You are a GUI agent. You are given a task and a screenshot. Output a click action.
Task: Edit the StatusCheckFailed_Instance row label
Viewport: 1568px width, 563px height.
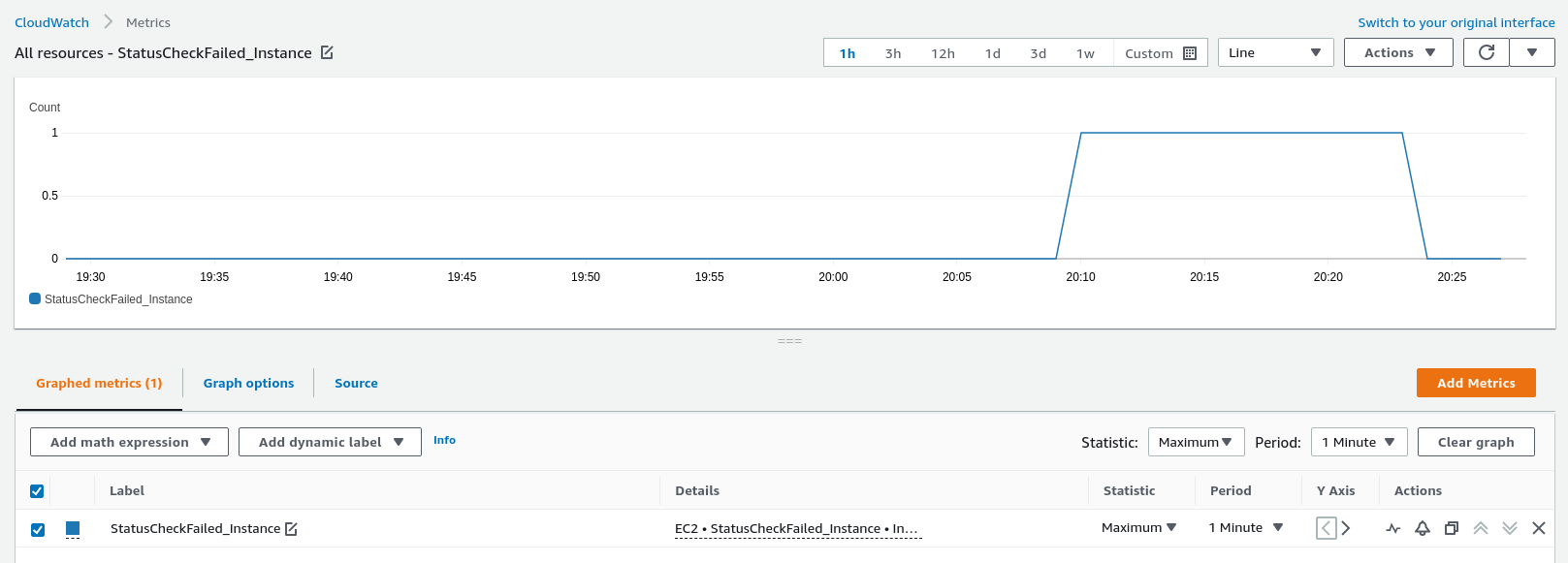(x=291, y=529)
